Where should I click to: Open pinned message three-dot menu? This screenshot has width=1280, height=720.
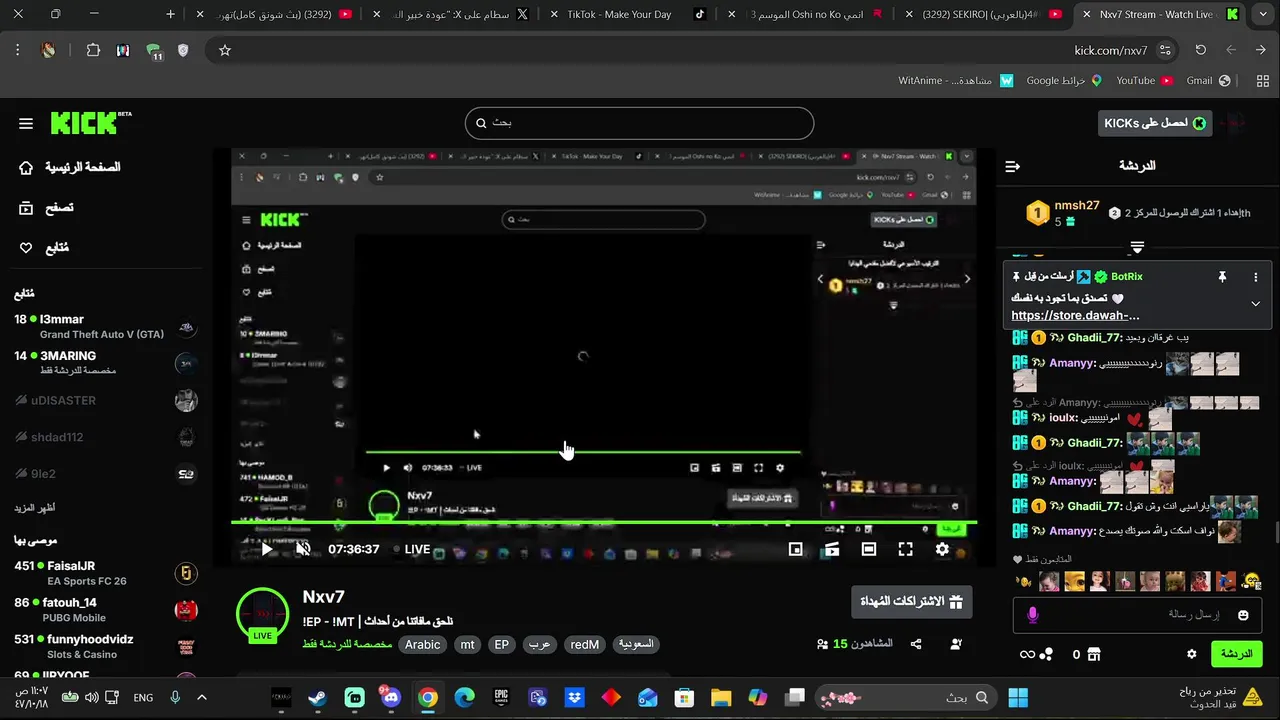pyautogui.click(x=1256, y=277)
